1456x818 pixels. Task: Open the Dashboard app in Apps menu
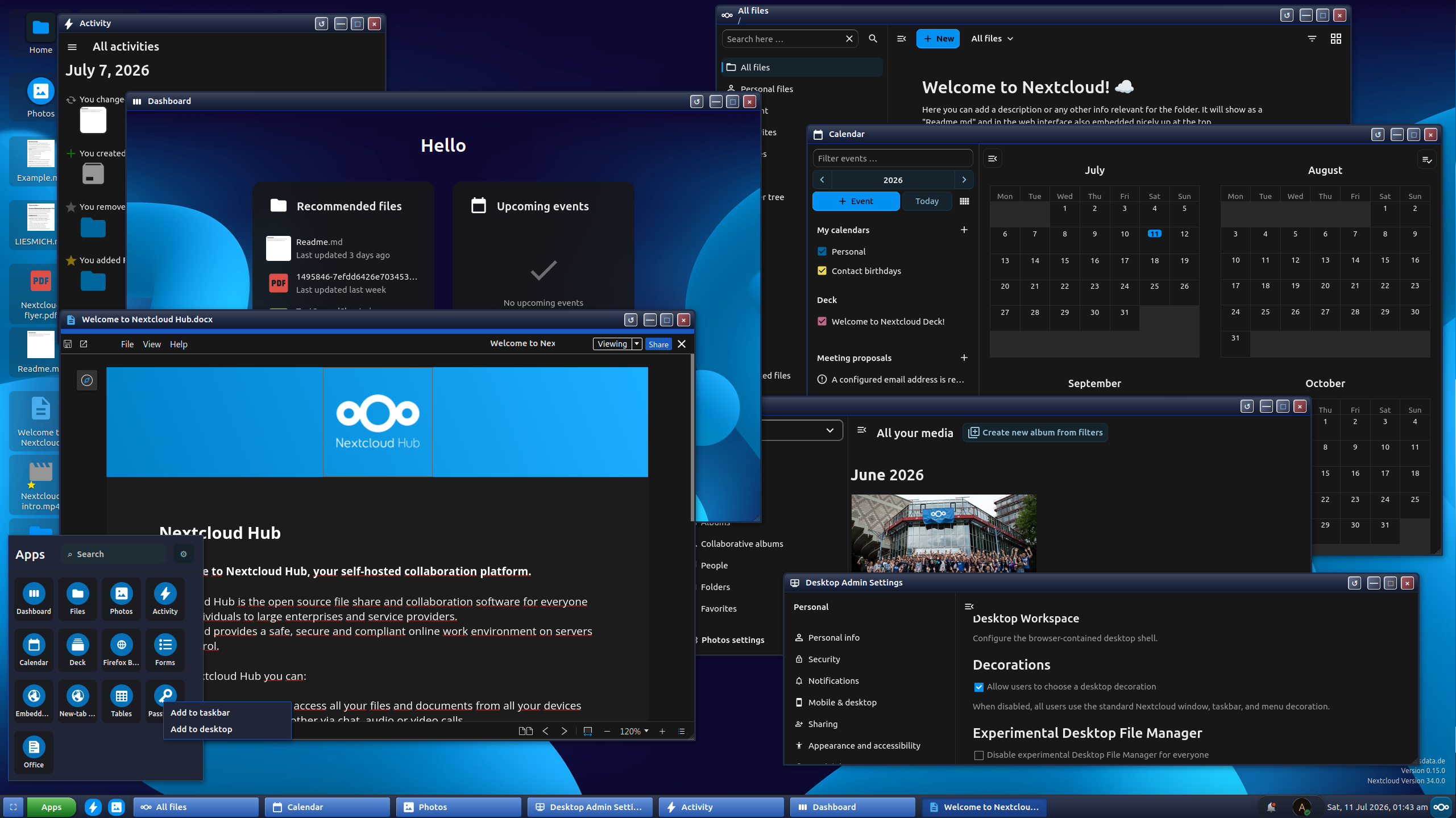(x=34, y=599)
